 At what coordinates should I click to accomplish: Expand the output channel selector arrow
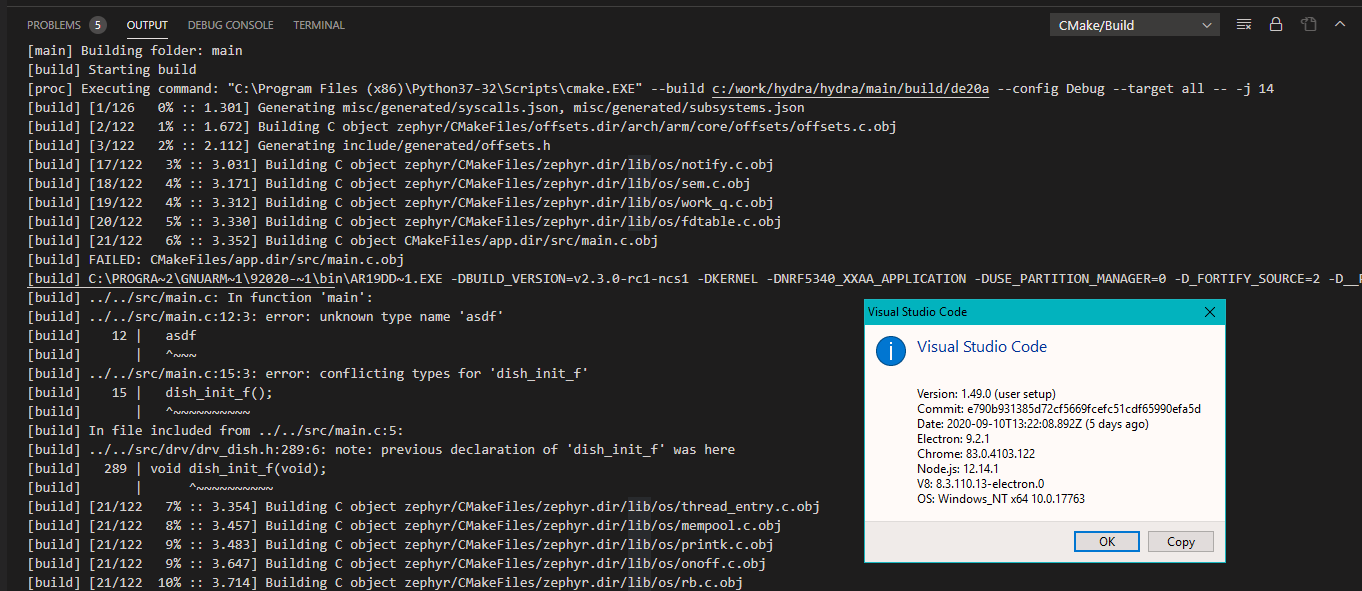[x=1207, y=24]
